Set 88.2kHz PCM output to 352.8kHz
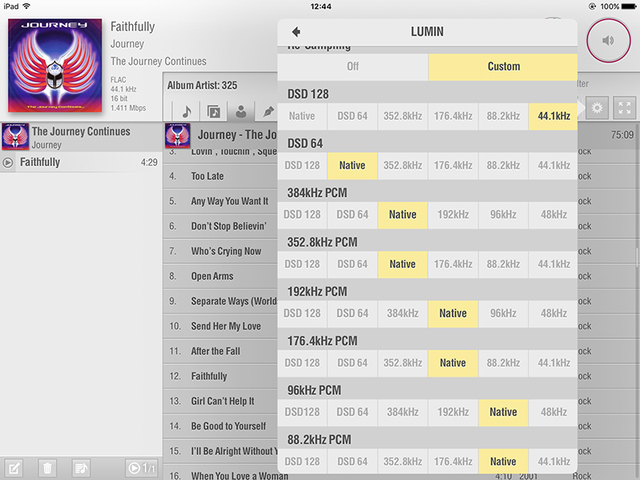The width and height of the screenshot is (640, 480). [x=402, y=462]
